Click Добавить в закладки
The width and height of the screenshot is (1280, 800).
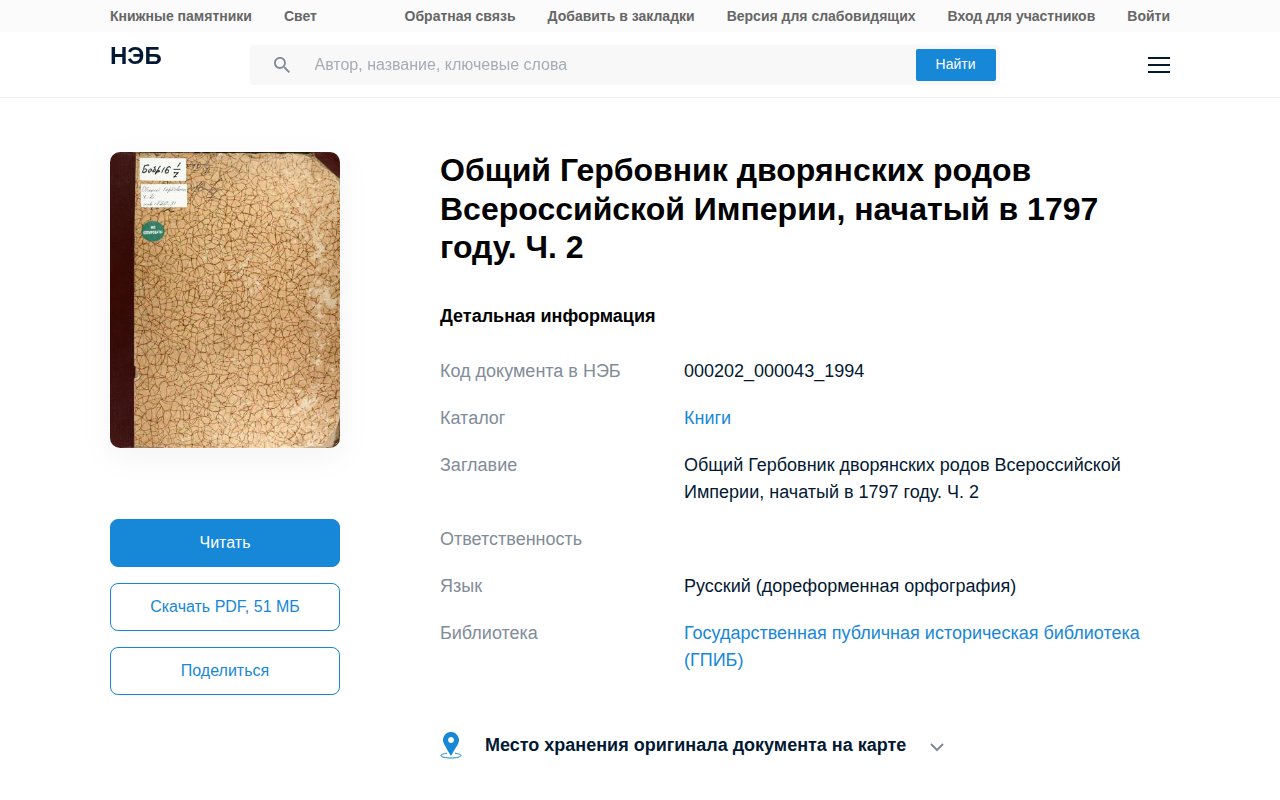(x=621, y=16)
